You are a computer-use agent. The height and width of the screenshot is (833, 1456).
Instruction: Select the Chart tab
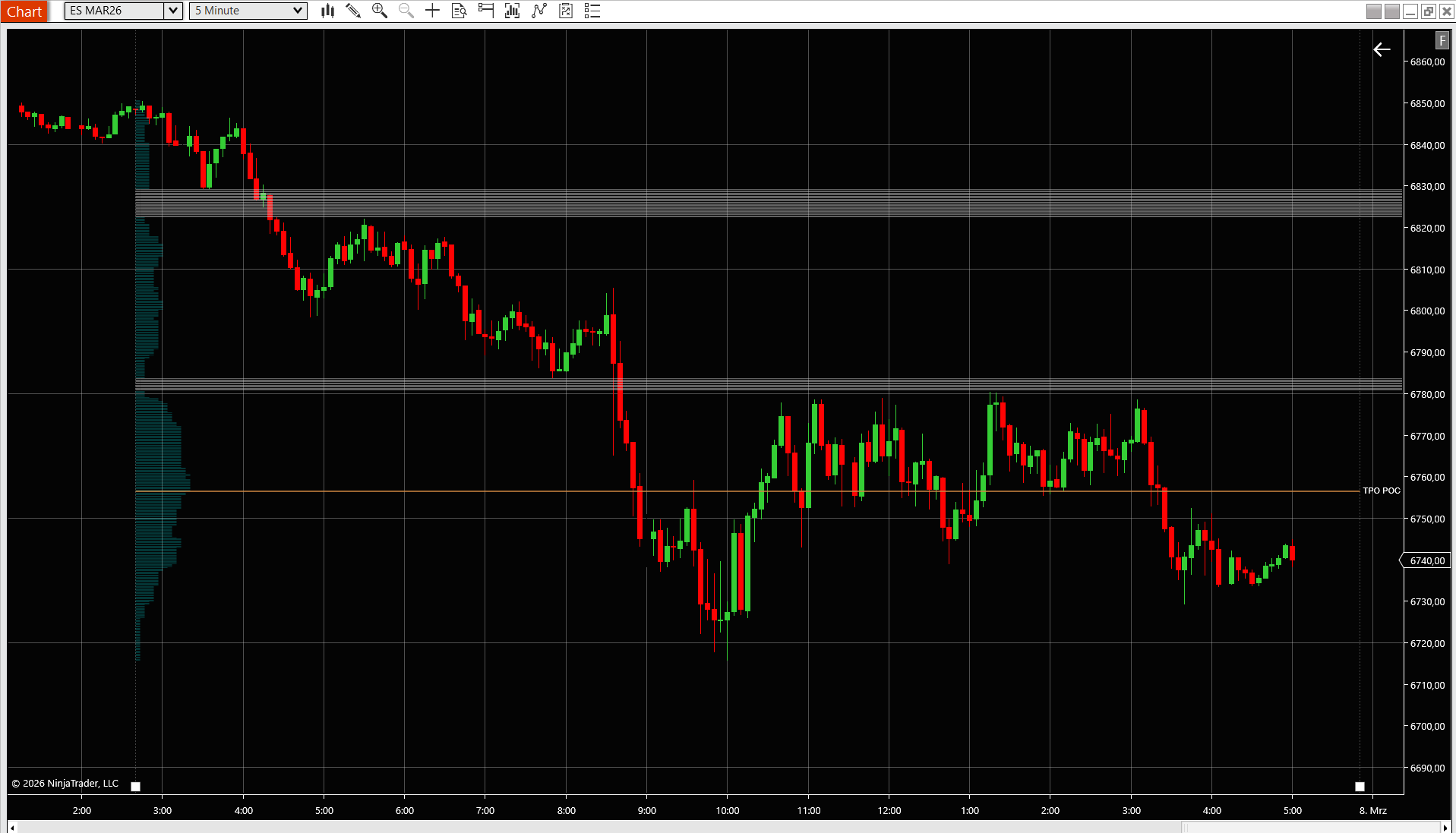tap(24, 11)
